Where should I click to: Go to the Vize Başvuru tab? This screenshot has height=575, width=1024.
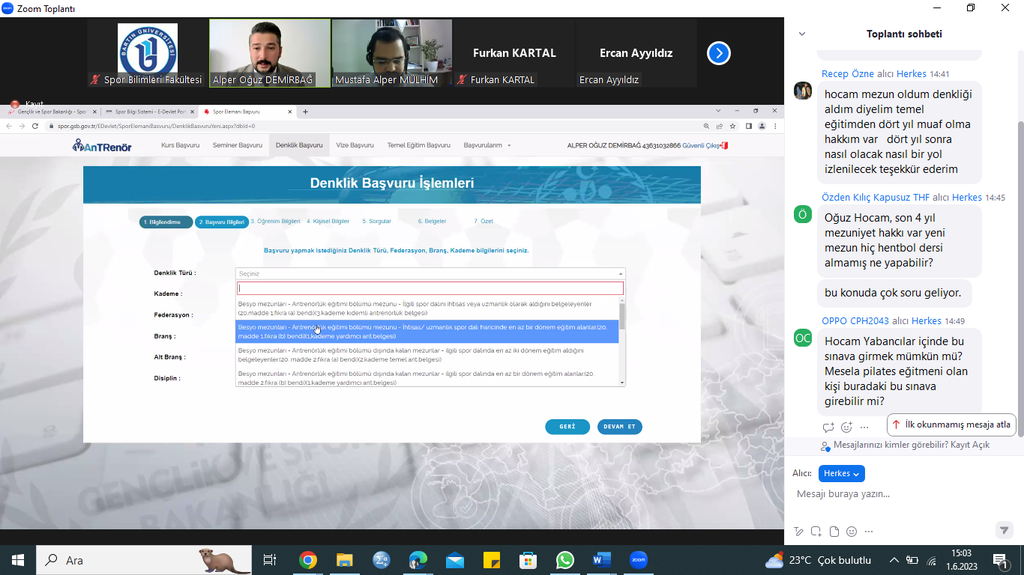(355, 145)
